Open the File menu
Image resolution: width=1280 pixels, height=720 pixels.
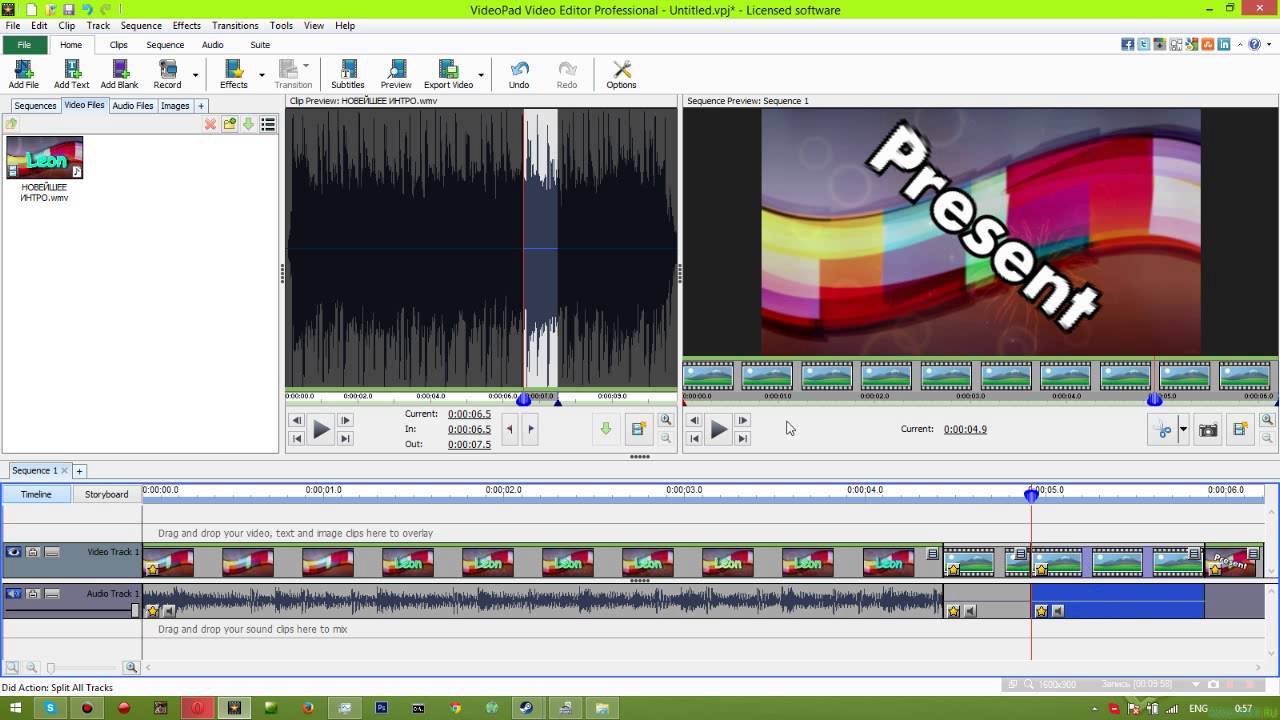(12, 25)
